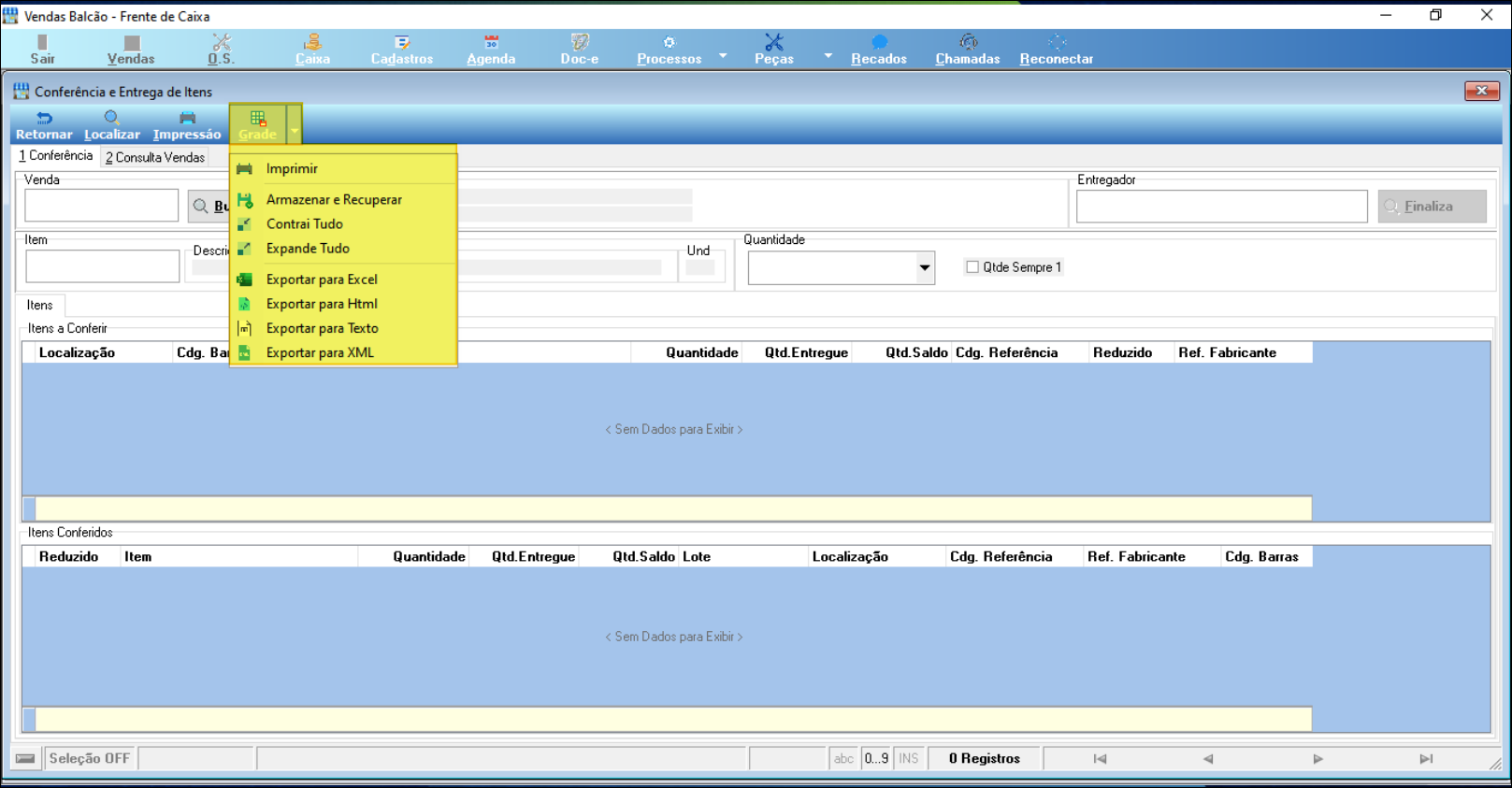Image resolution: width=1512 pixels, height=788 pixels.
Task: Open the Agenda calendar icon
Action: 491,42
